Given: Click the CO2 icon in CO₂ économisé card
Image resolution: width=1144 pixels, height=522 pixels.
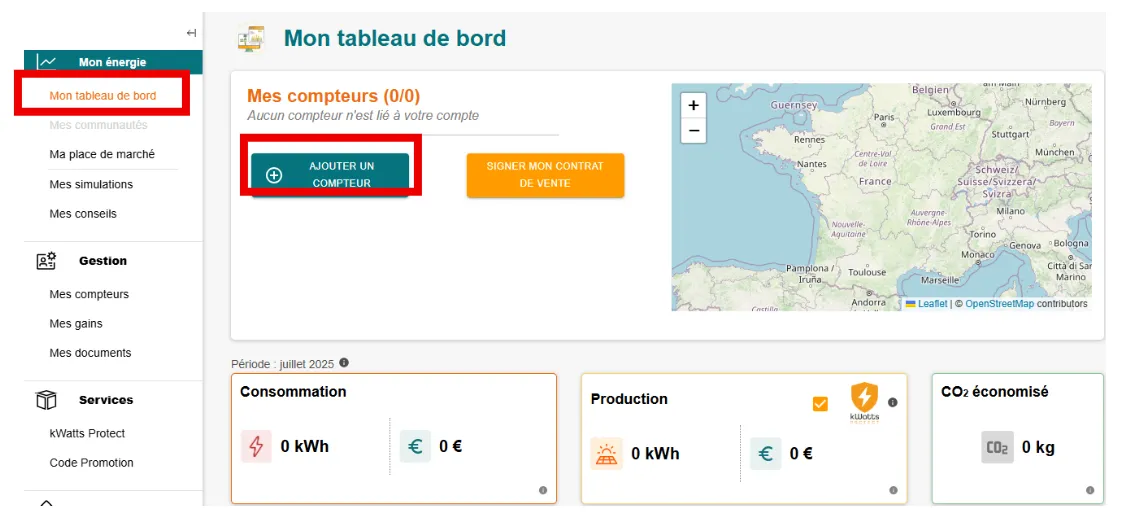Looking at the screenshot, I should coord(997,447).
